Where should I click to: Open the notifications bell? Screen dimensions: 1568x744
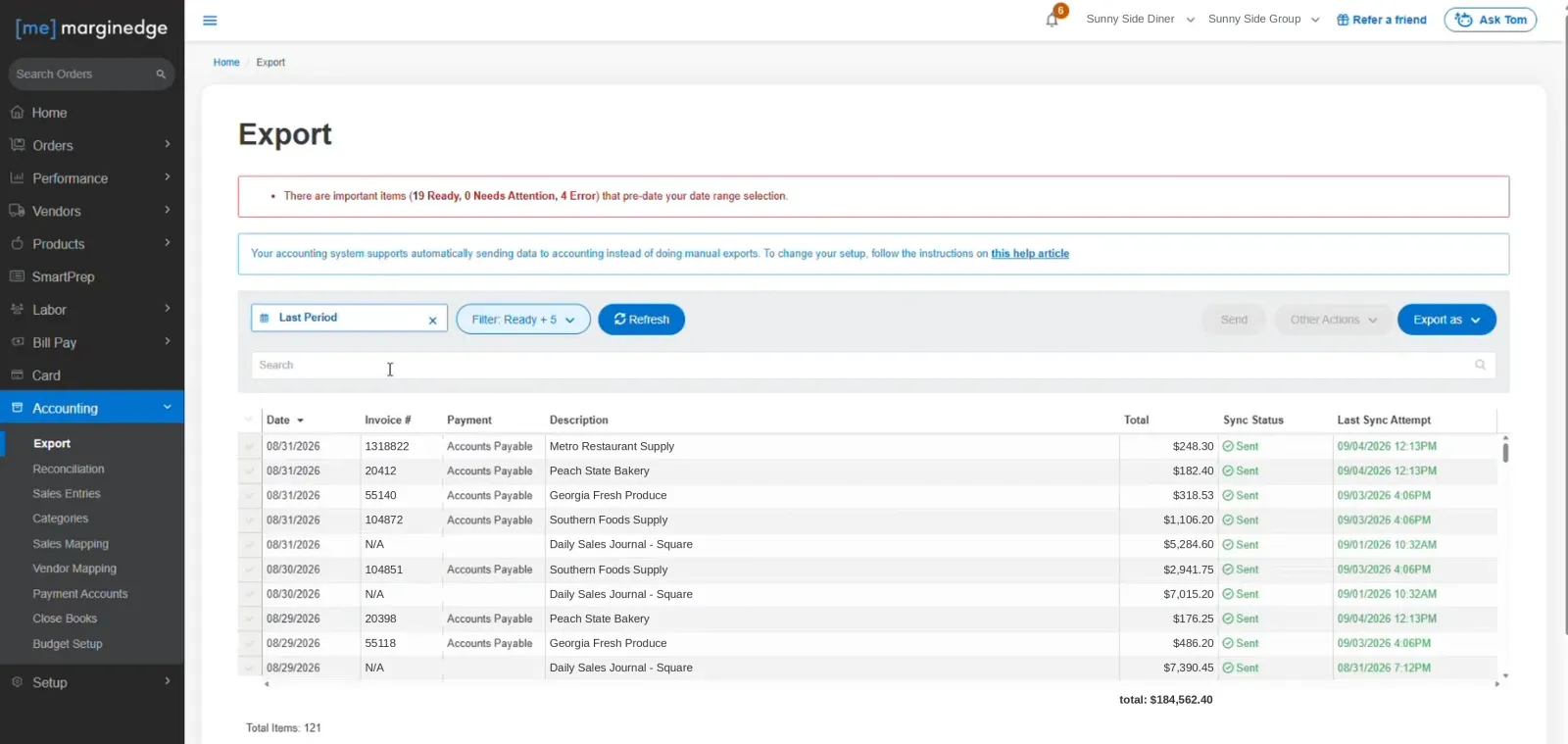click(x=1052, y=20)
